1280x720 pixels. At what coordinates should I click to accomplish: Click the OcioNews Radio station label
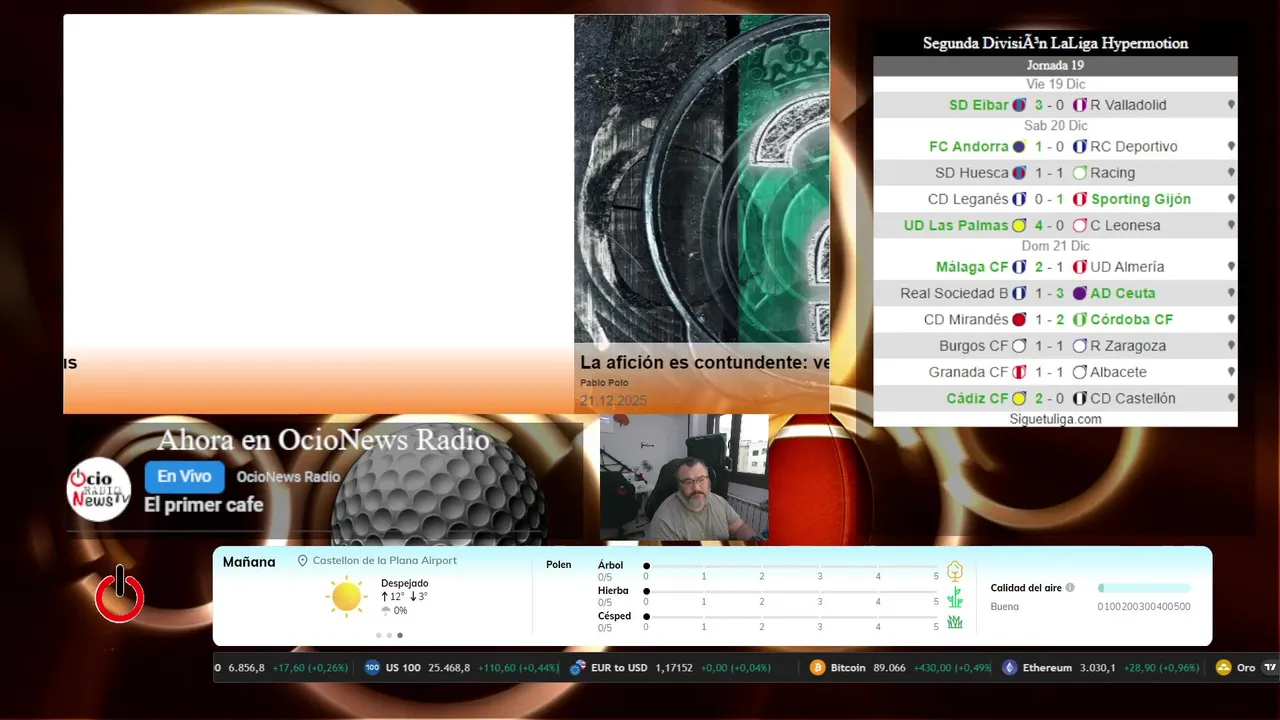coord(288,477)
